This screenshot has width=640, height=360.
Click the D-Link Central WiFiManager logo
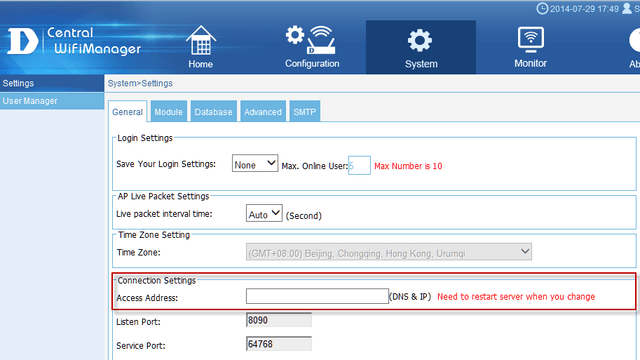(74, 41)
